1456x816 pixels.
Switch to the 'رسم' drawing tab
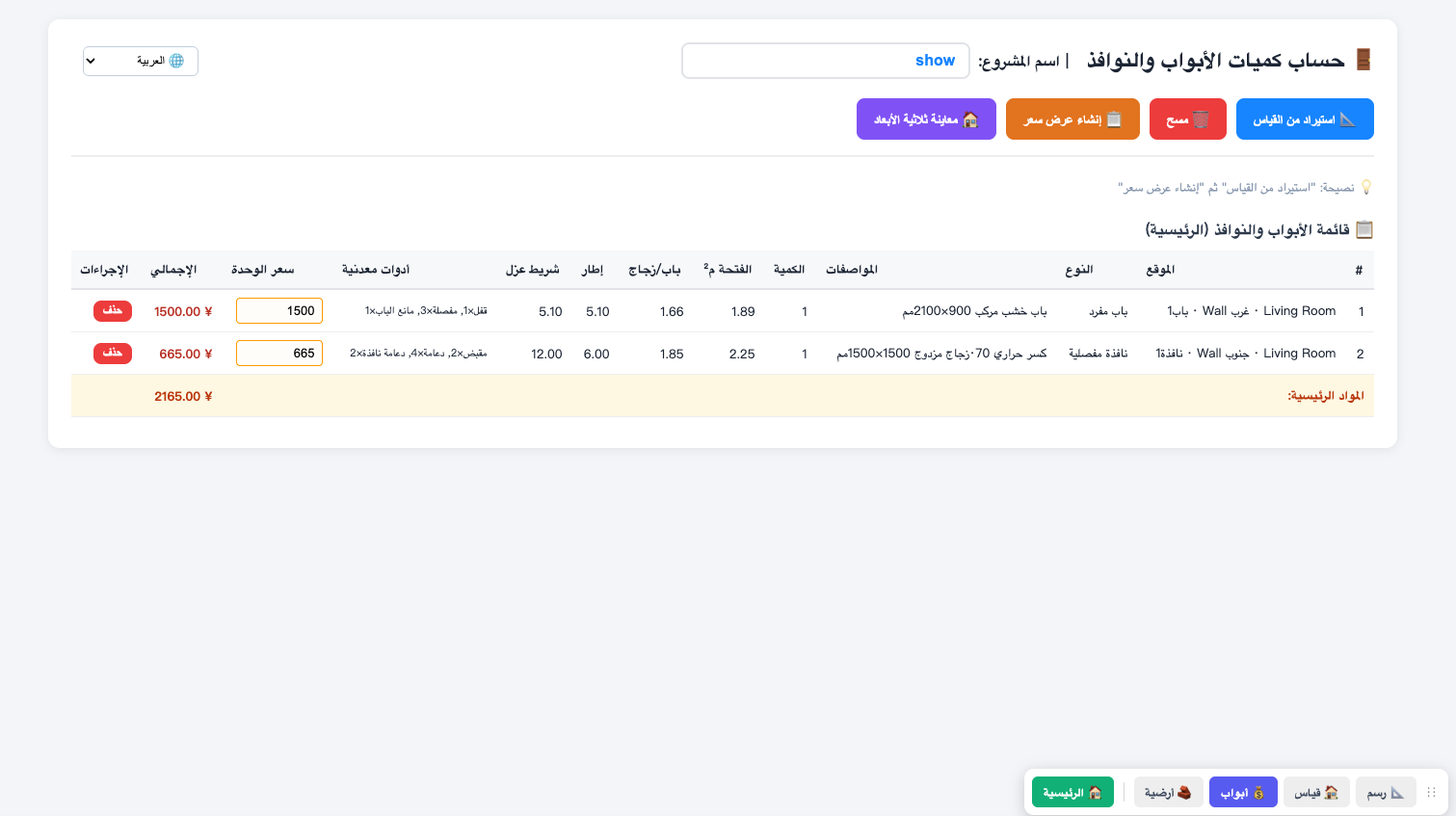pyautogui.click(x=1386, y=792)
